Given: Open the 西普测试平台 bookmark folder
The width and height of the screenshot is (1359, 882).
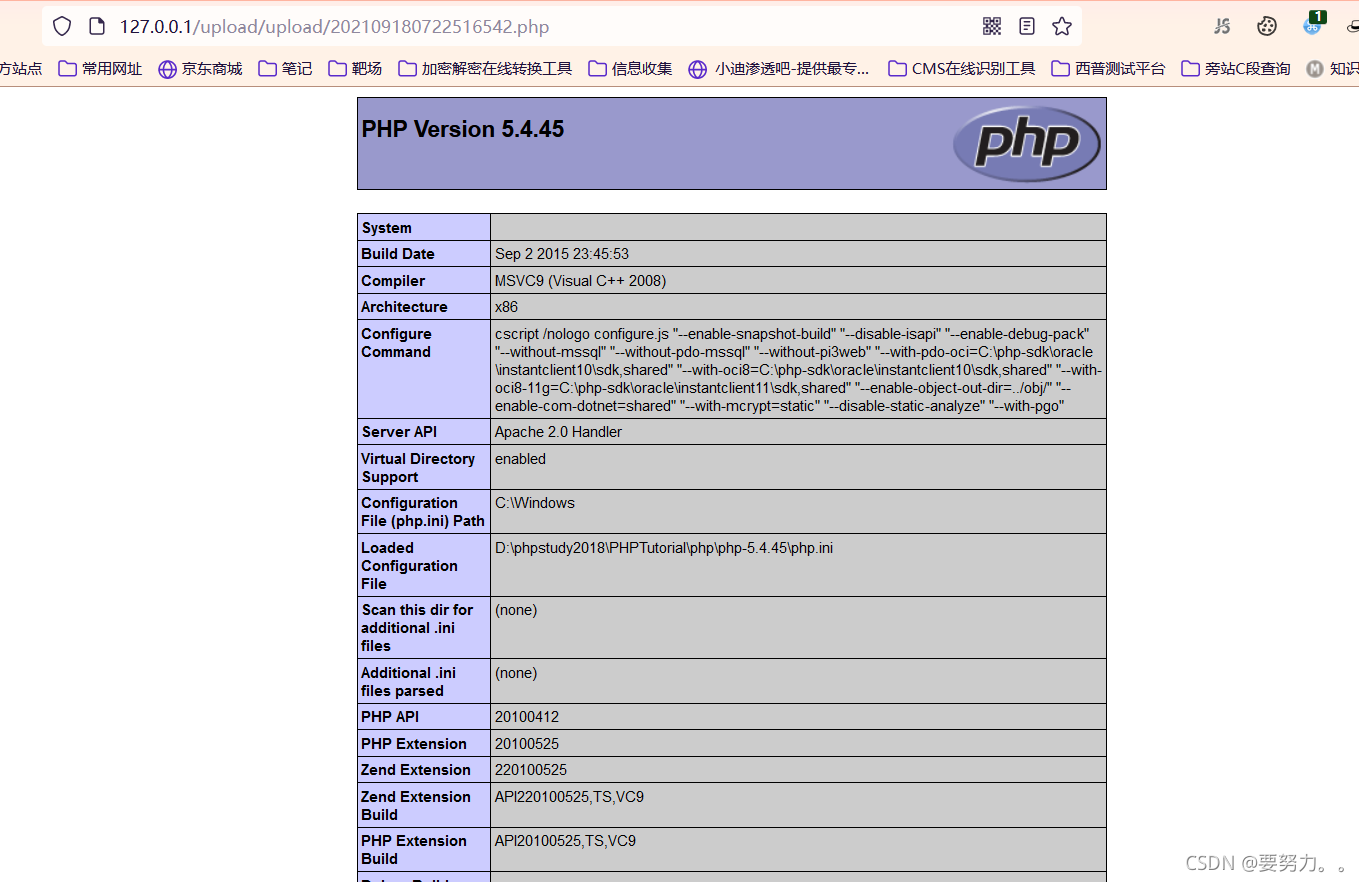Looking at the screenshot, I should pos(1108,69).
